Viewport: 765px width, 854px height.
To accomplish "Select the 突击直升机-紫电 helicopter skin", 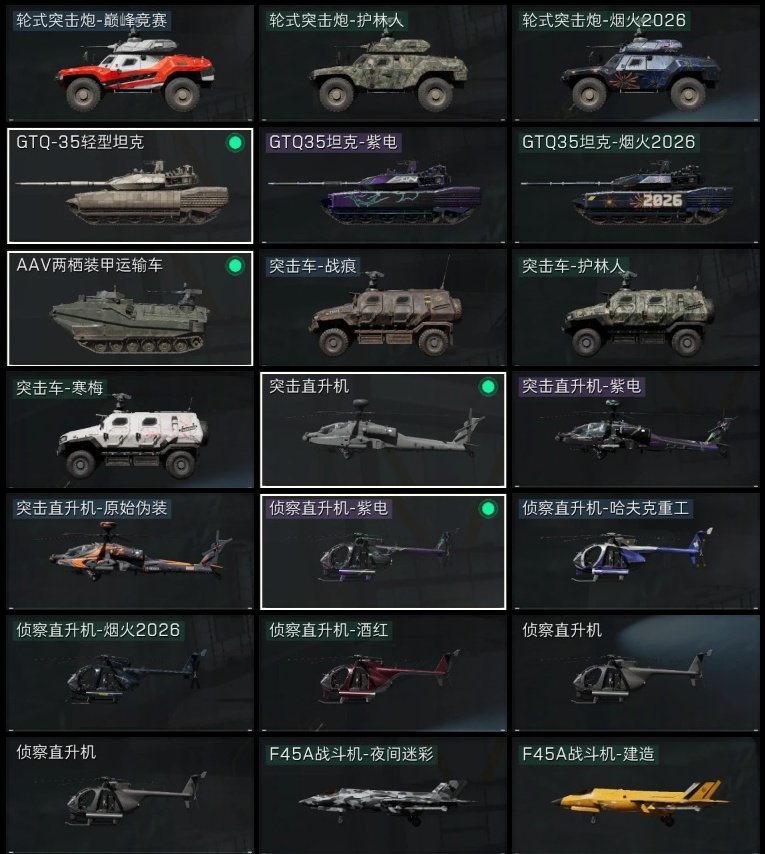I will coord(636,430).
